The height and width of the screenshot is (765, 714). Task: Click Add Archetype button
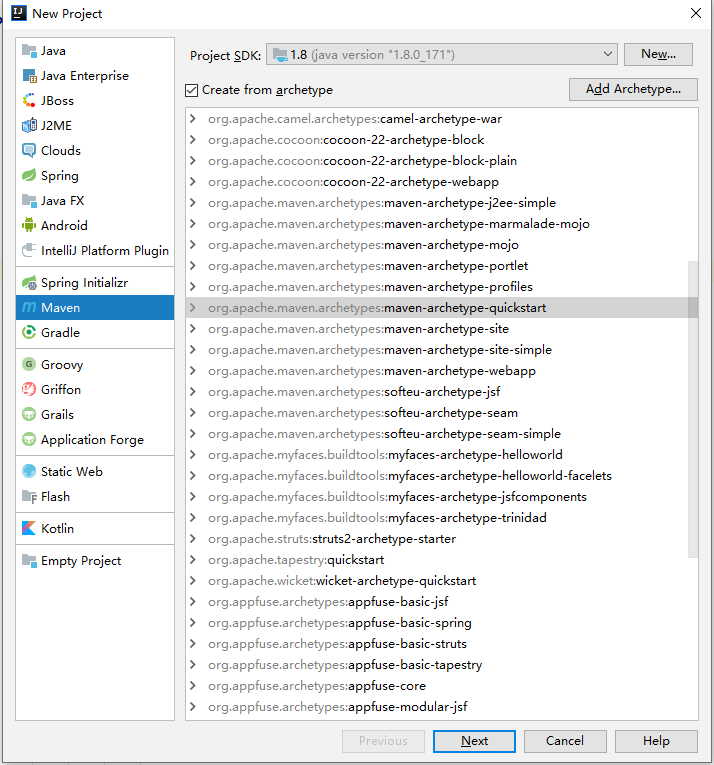(633, 89)
